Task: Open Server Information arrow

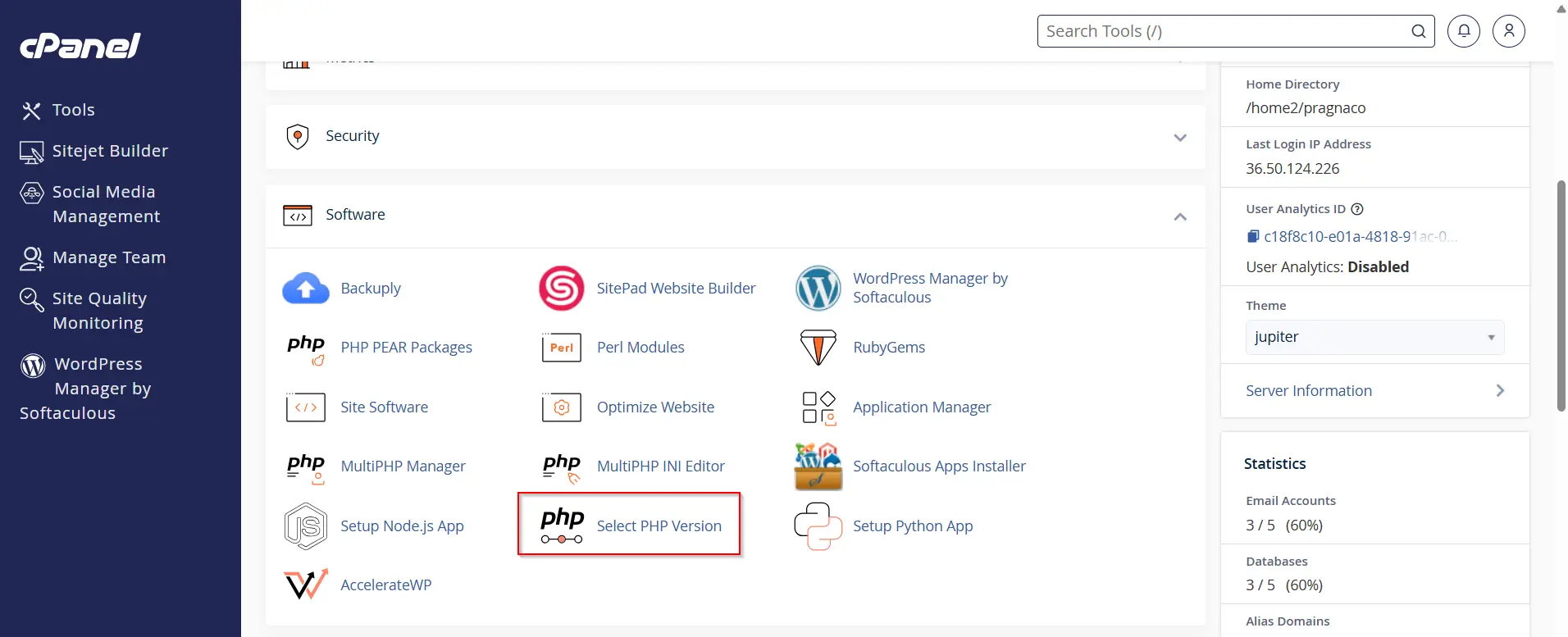Action: [1500, 391]
